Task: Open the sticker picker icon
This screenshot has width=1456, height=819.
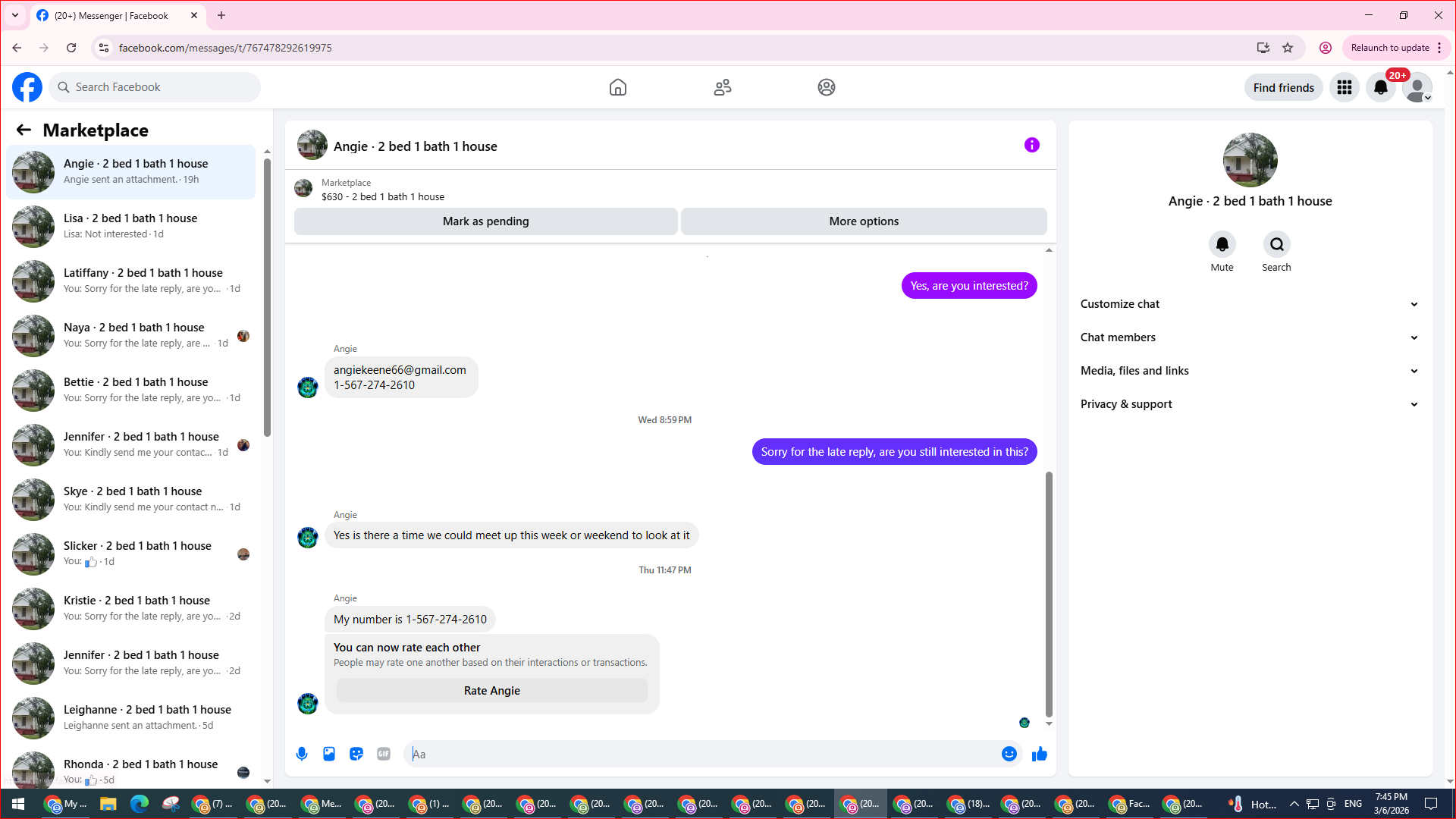Action: point(356,754)
